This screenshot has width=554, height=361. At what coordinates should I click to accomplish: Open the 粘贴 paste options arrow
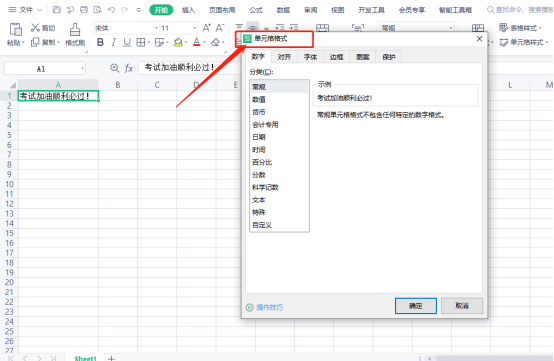pyautogui.click(x=23, y=43)
